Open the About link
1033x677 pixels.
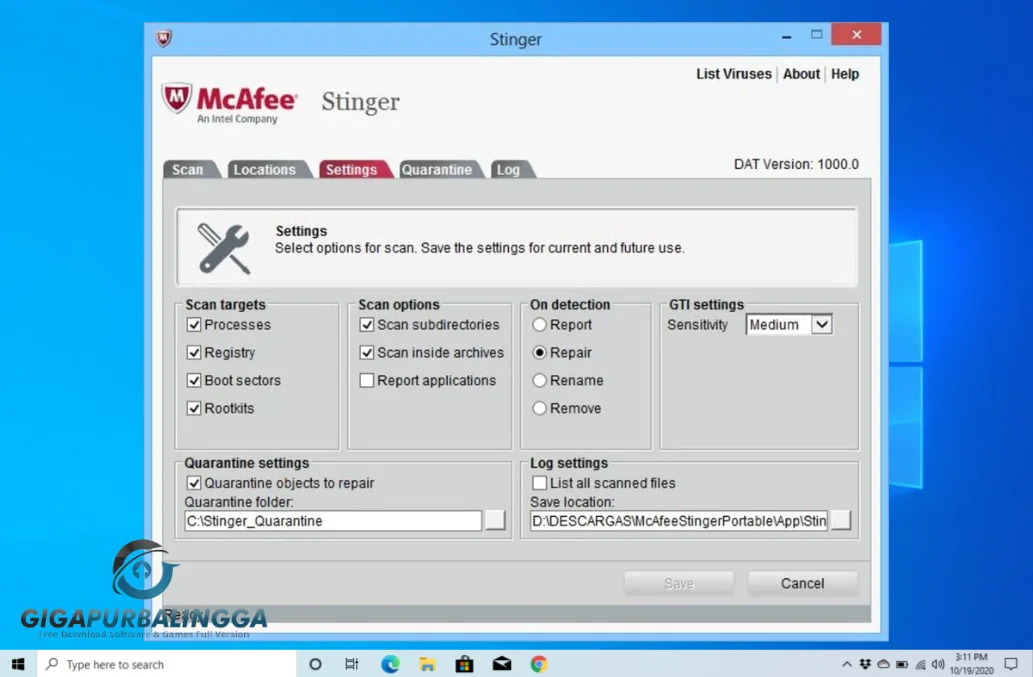pos(801,74)
